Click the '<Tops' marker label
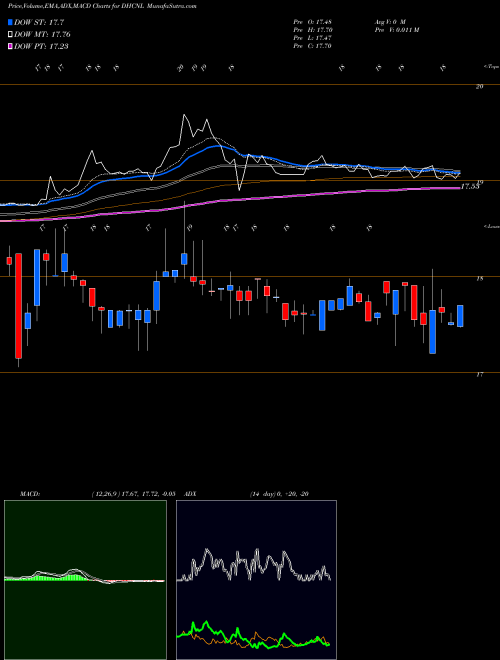This screenshot has width=500, height=660. [x=491, y=67]
